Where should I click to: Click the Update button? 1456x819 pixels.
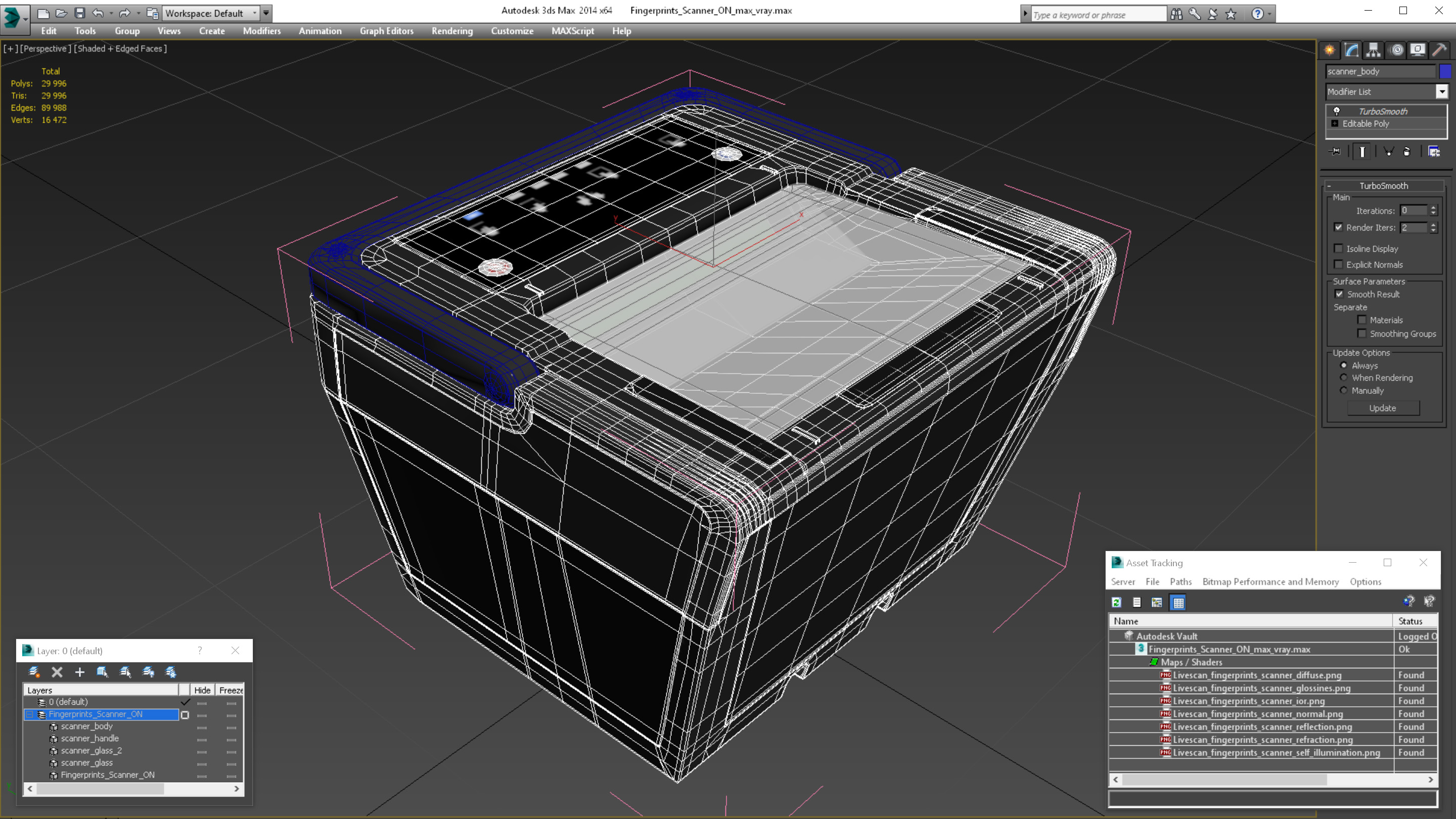coord(1383,408)
